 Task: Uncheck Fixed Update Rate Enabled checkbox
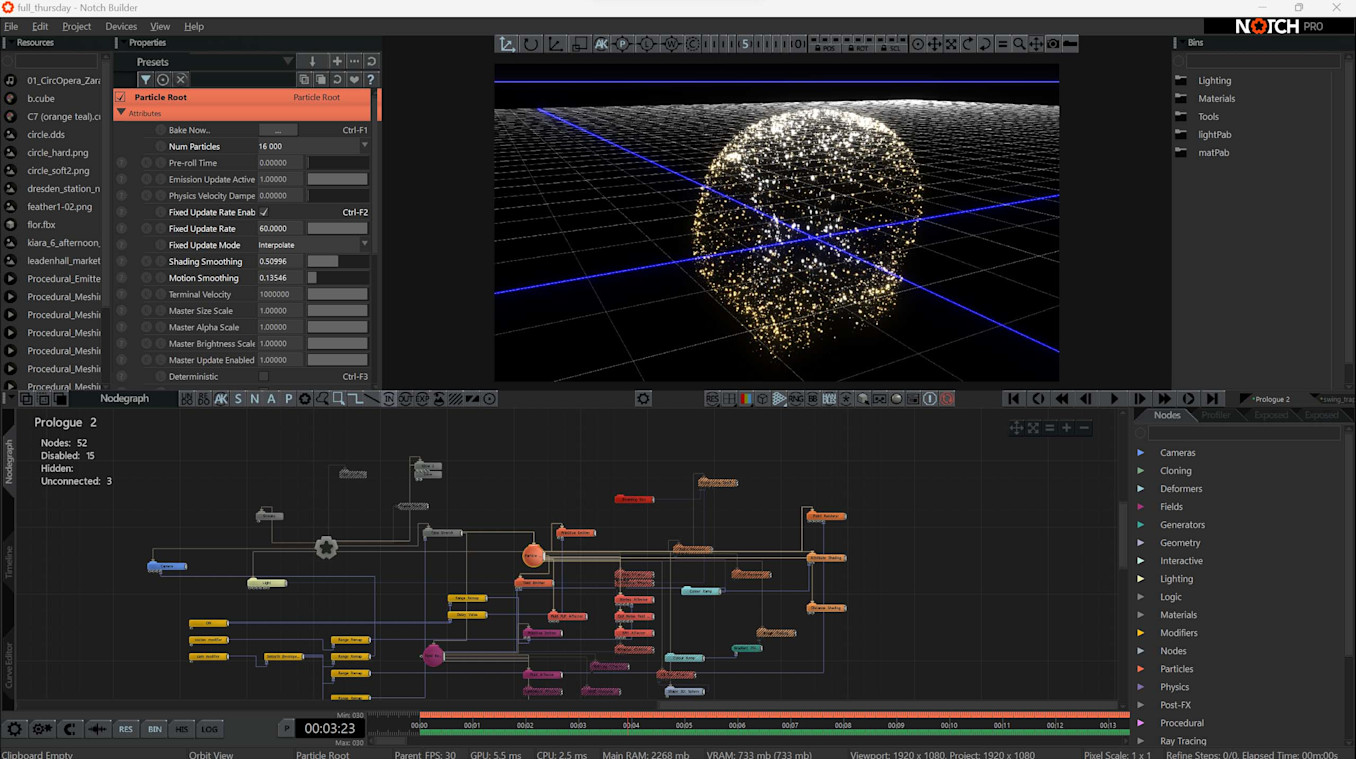tap(264, 212)
